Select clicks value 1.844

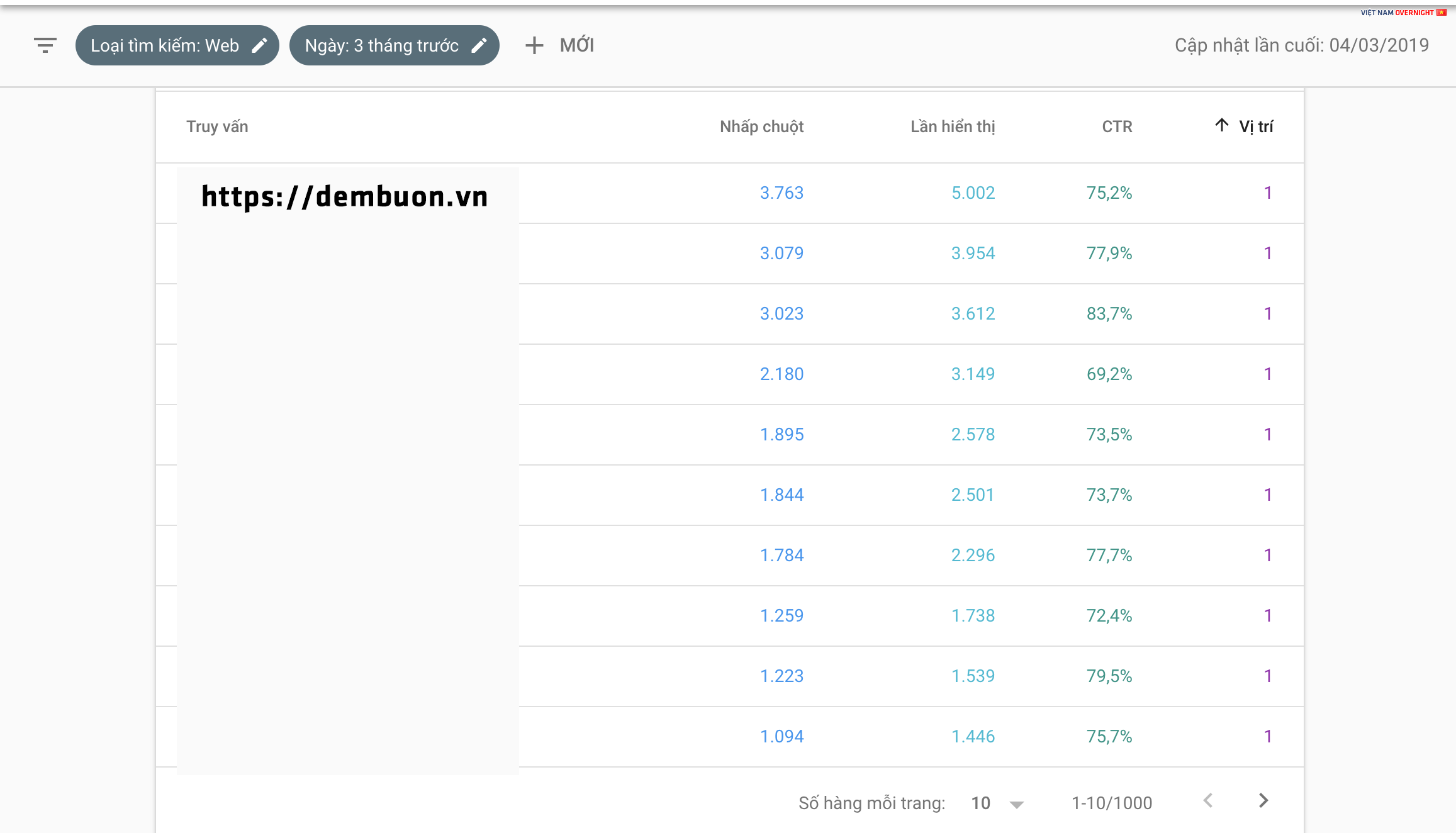[x=781, y=495]
